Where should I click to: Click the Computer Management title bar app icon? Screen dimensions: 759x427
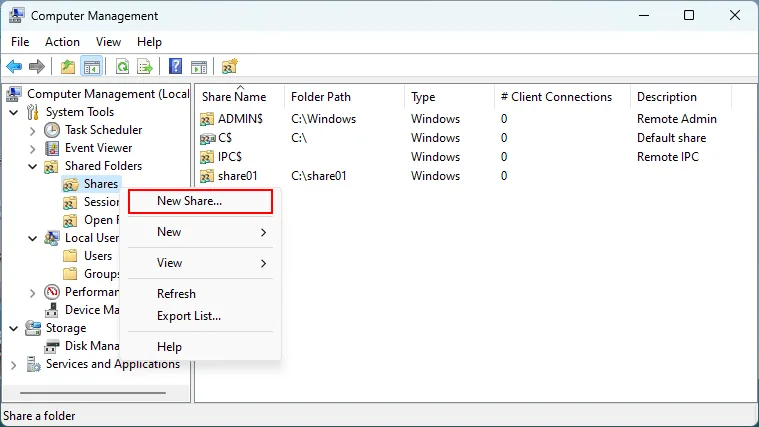[16, 15]
